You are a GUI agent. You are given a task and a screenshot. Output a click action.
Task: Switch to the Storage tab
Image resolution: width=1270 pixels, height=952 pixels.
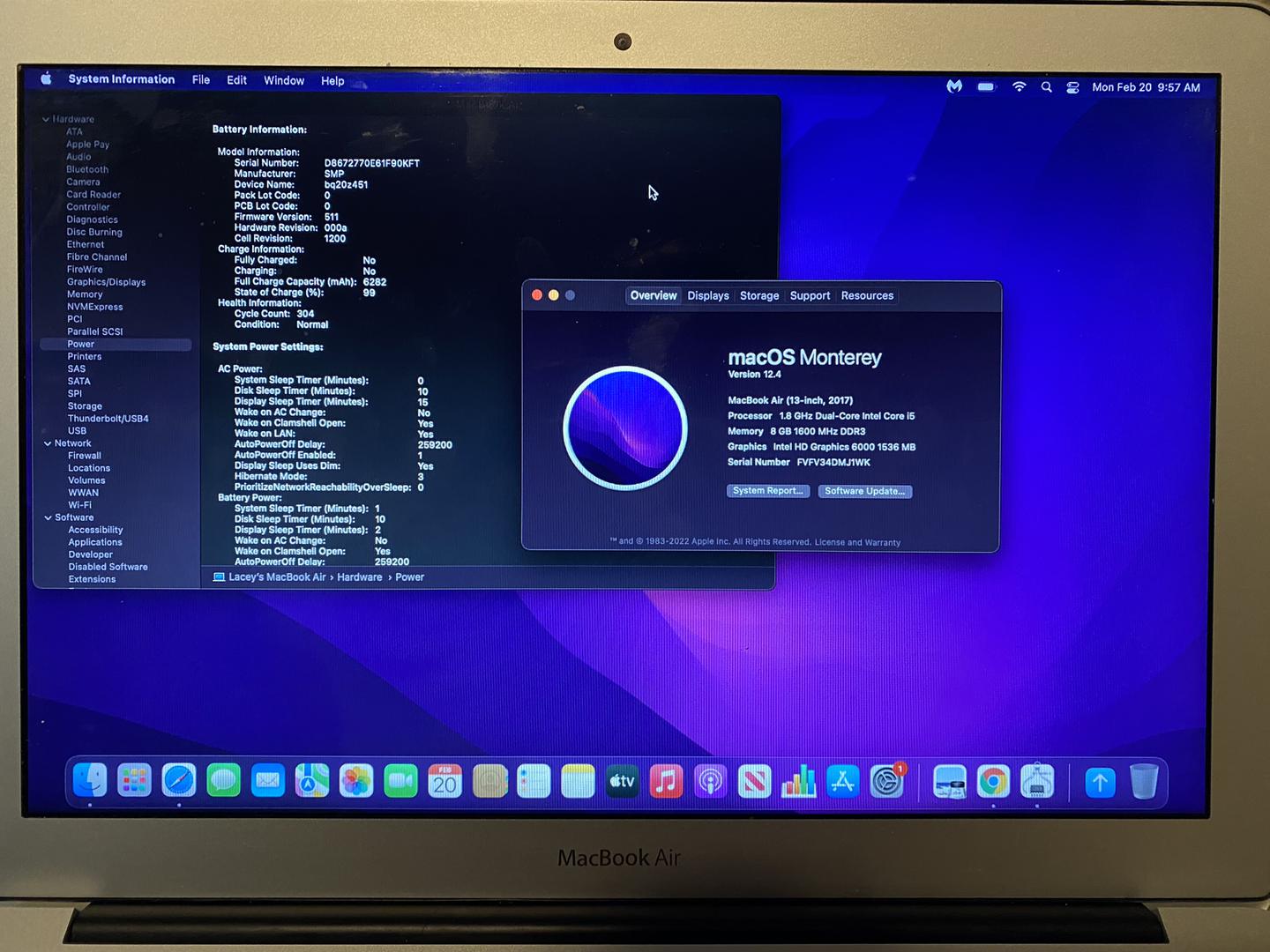point(759,295)
